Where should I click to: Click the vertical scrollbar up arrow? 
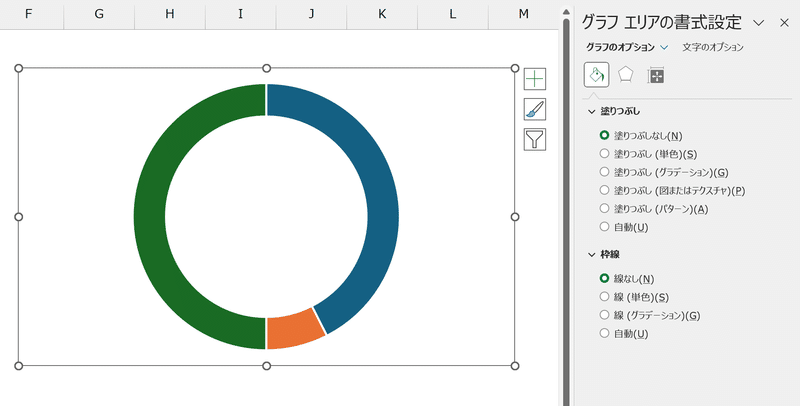(x=566, y=11)
